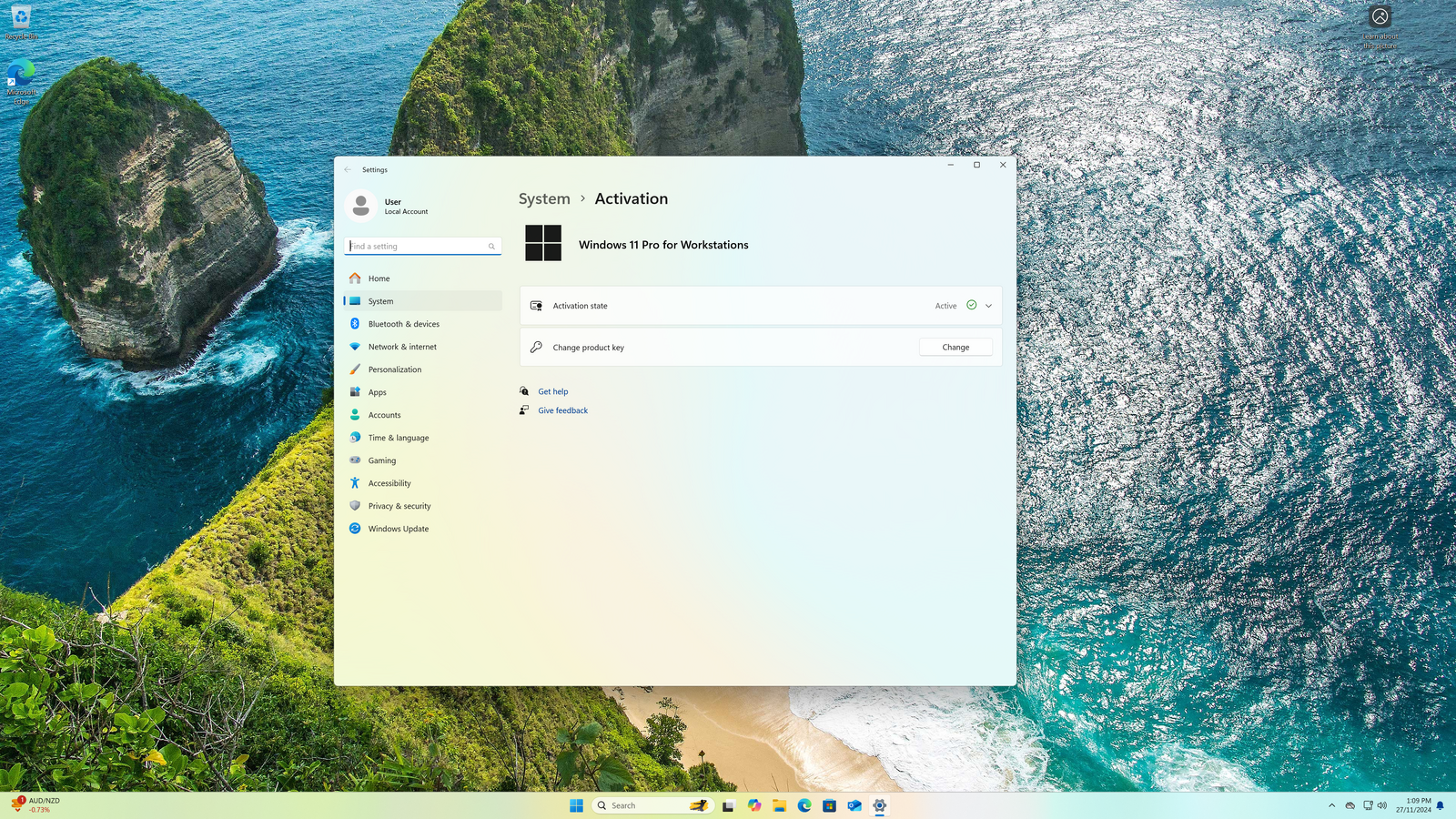Click the green Active checkmark icon
The image size is (1456, 819).
coord(971,305)
